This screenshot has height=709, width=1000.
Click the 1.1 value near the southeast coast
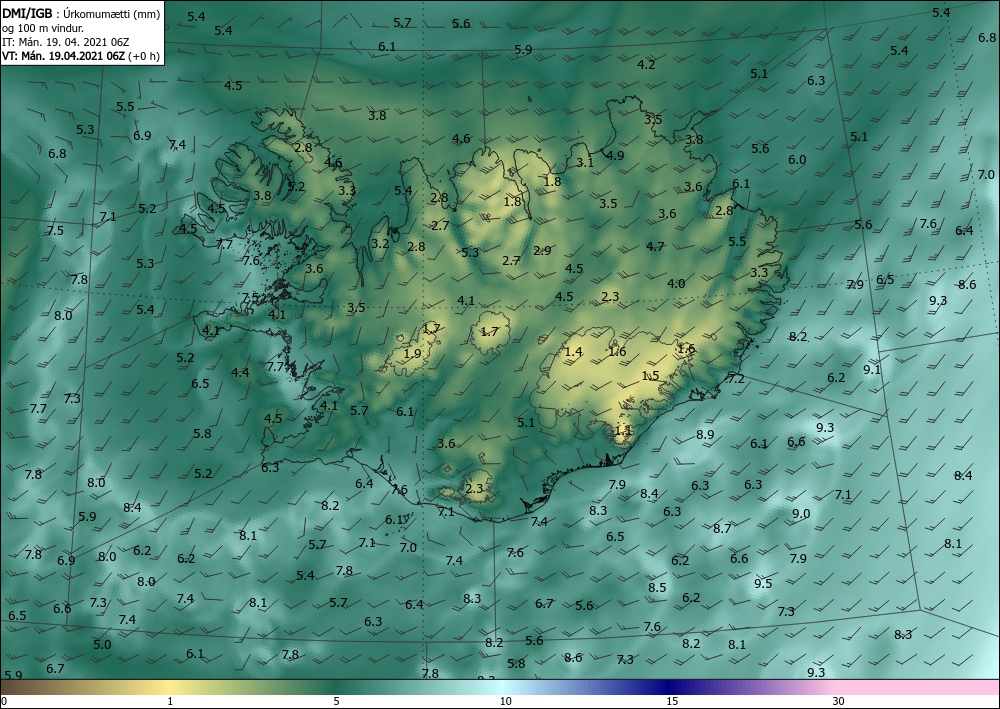point(623,430)
